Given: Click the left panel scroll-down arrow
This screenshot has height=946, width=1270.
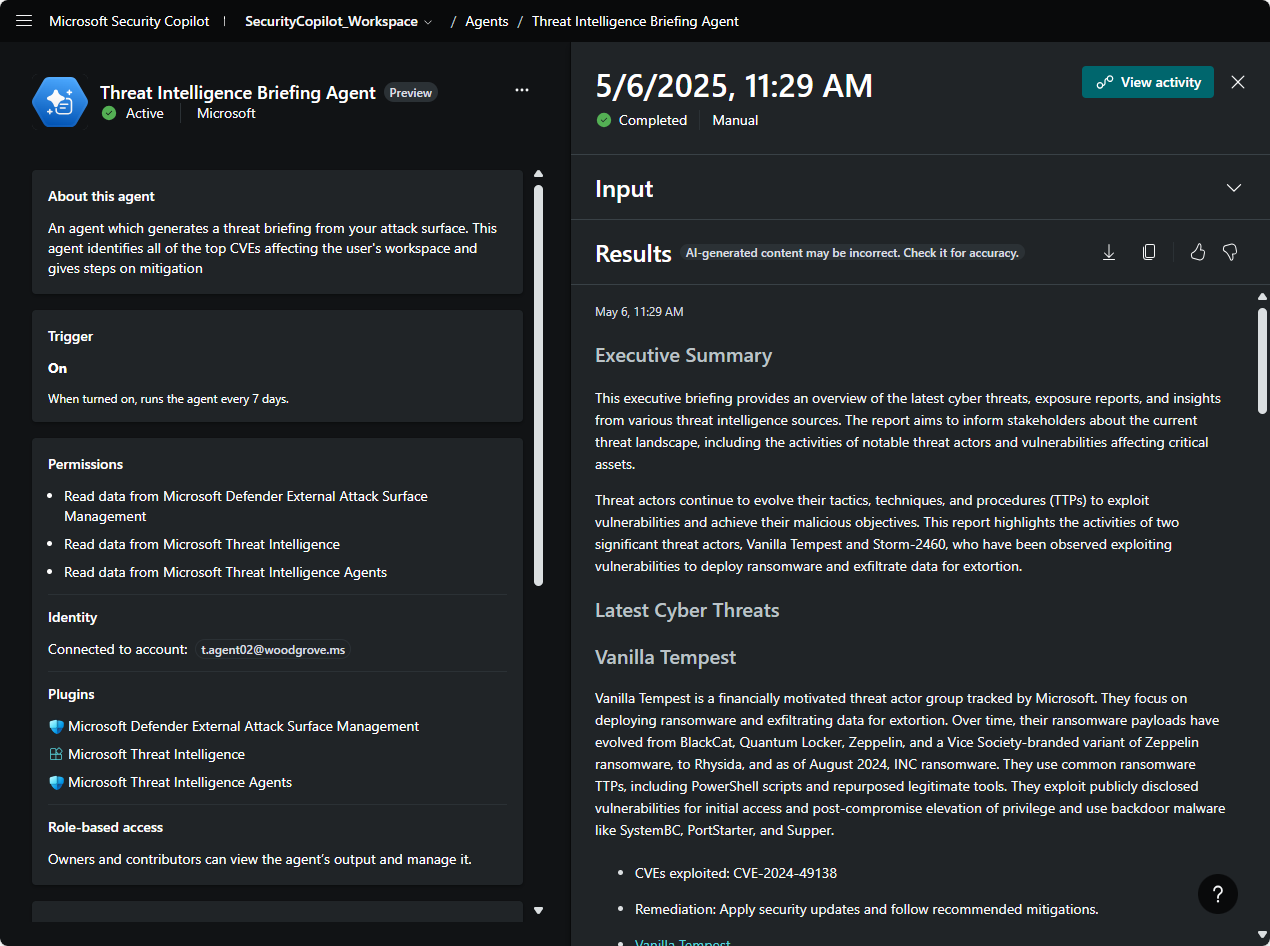Looking at the screenshot, I should (x=538, y=910).
